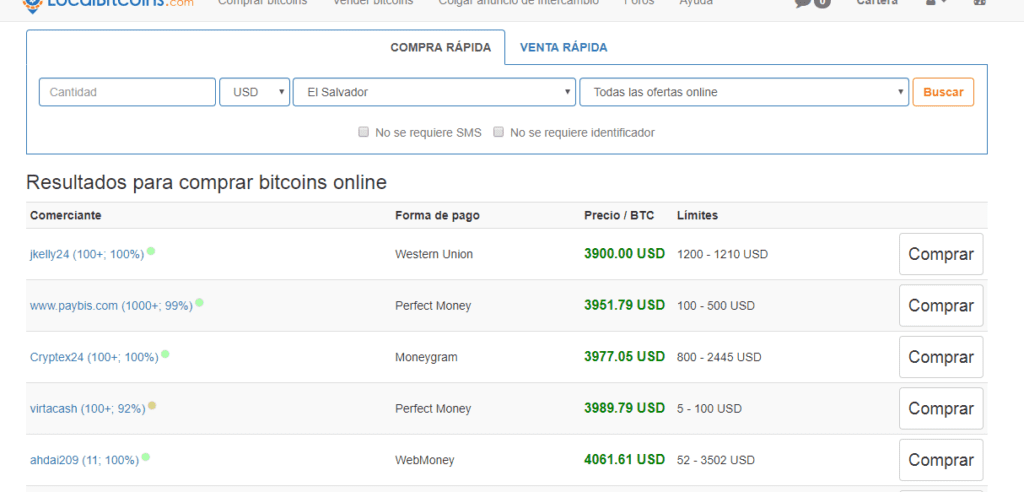Click the 52 - 3502 USD limits value

(716, 461)
